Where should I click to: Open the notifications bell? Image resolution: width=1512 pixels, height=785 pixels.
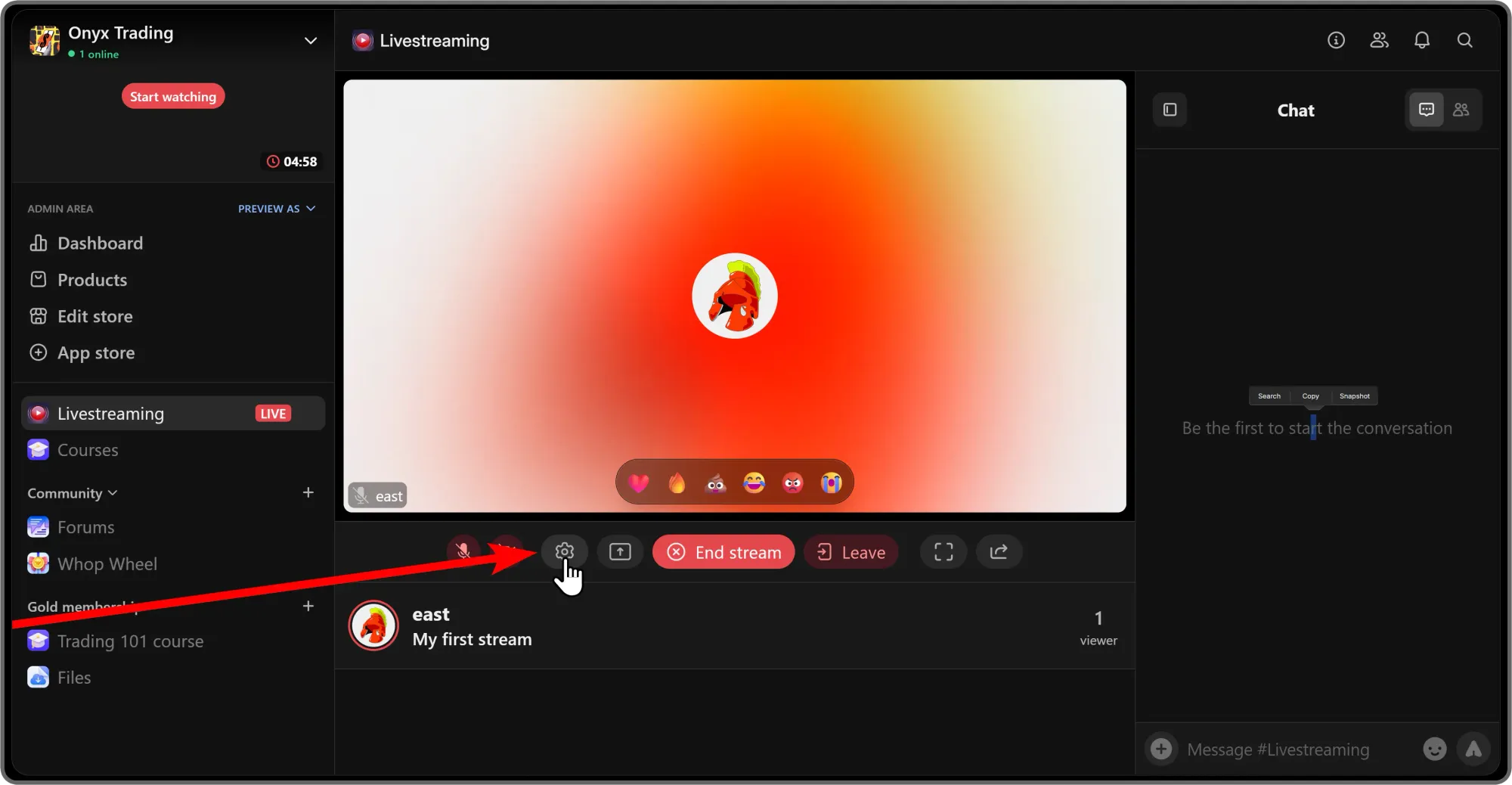point(1421,40)
